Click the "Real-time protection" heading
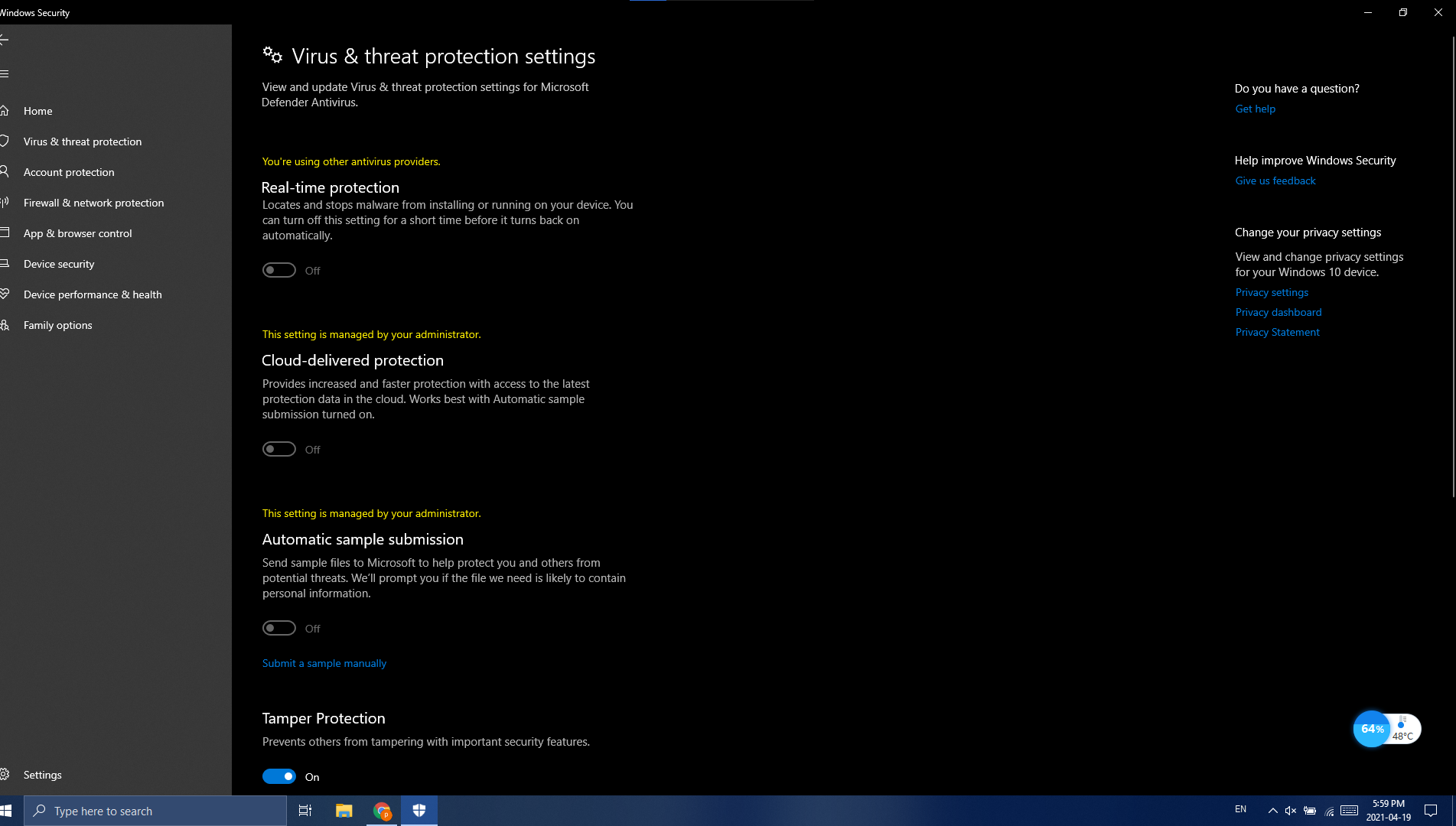The height and width of the screenshot is (826, 1456). 331,187
